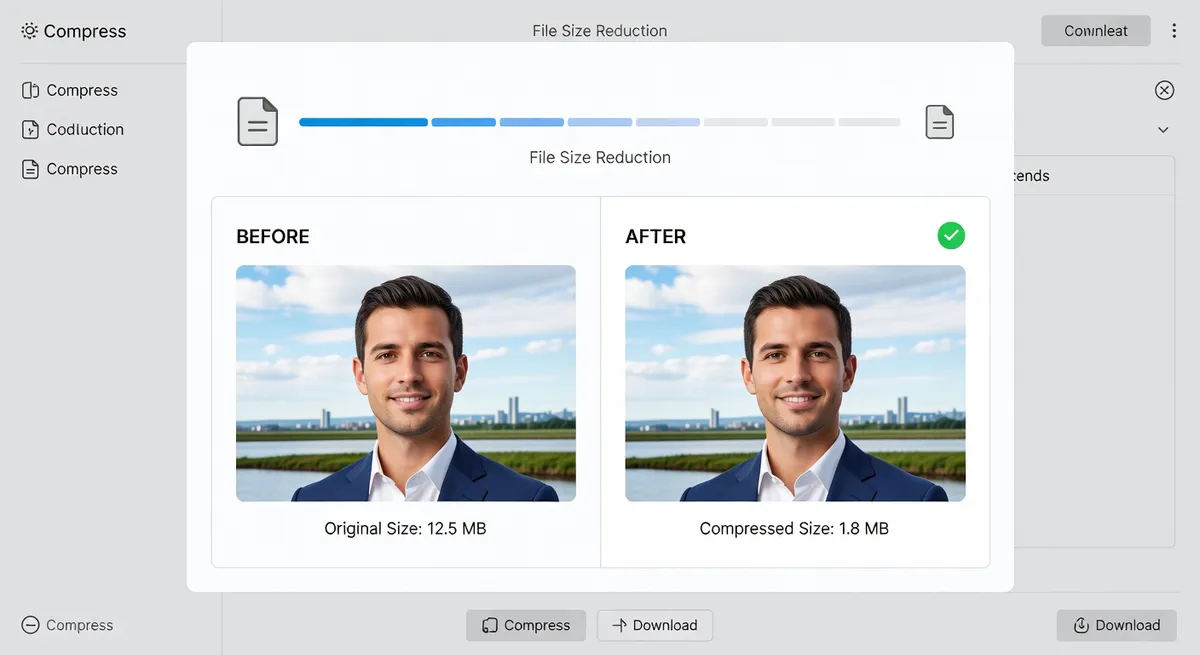Screen dimensions: 1200x655
Task: Click the Compressed Size: 1.8 MB text
Action: tap(794, 528)
